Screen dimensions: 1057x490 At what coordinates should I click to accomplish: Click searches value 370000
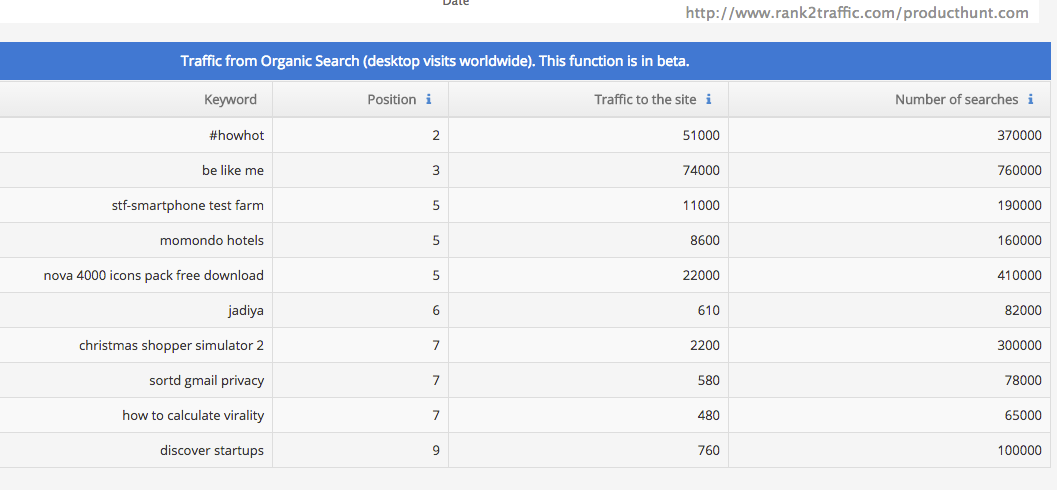click(x=1019, y=135)
